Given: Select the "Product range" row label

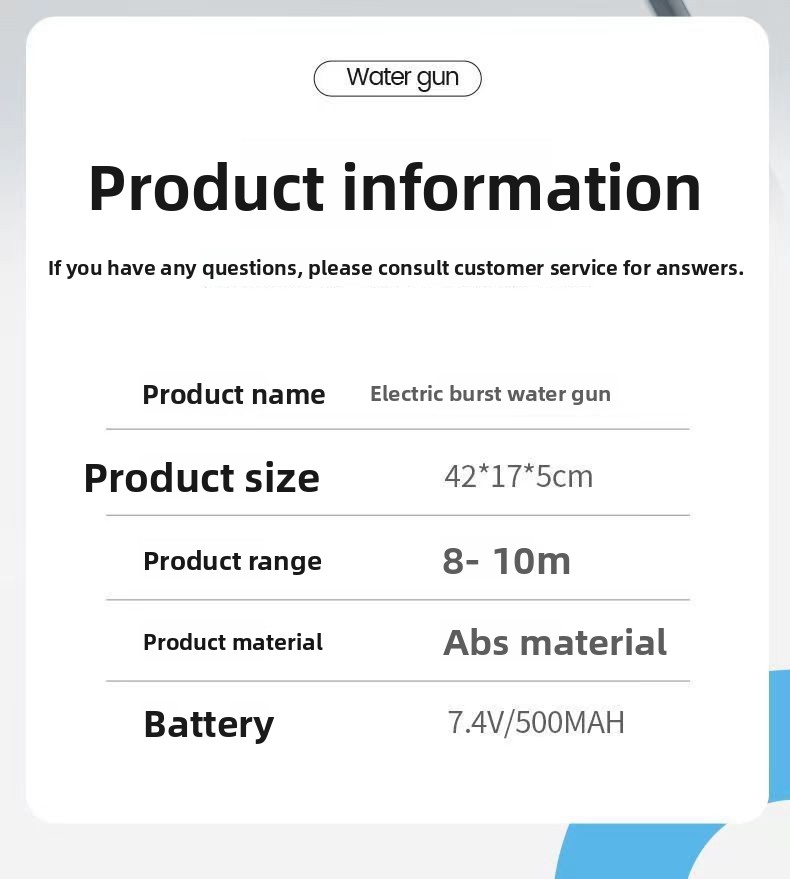Looking at the screenshot, I should [x=232, y=561].
